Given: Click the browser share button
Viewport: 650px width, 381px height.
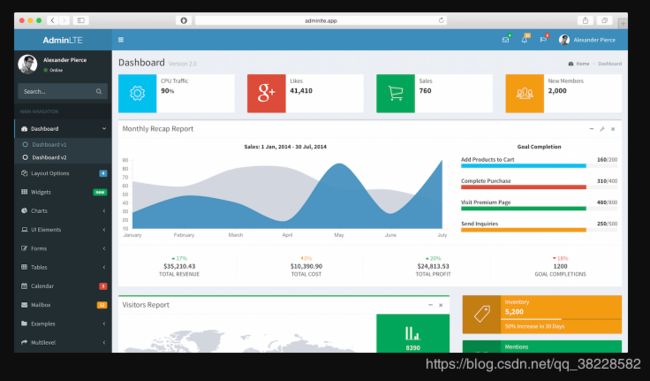Looking at the screenshot, I should point(585,20).
